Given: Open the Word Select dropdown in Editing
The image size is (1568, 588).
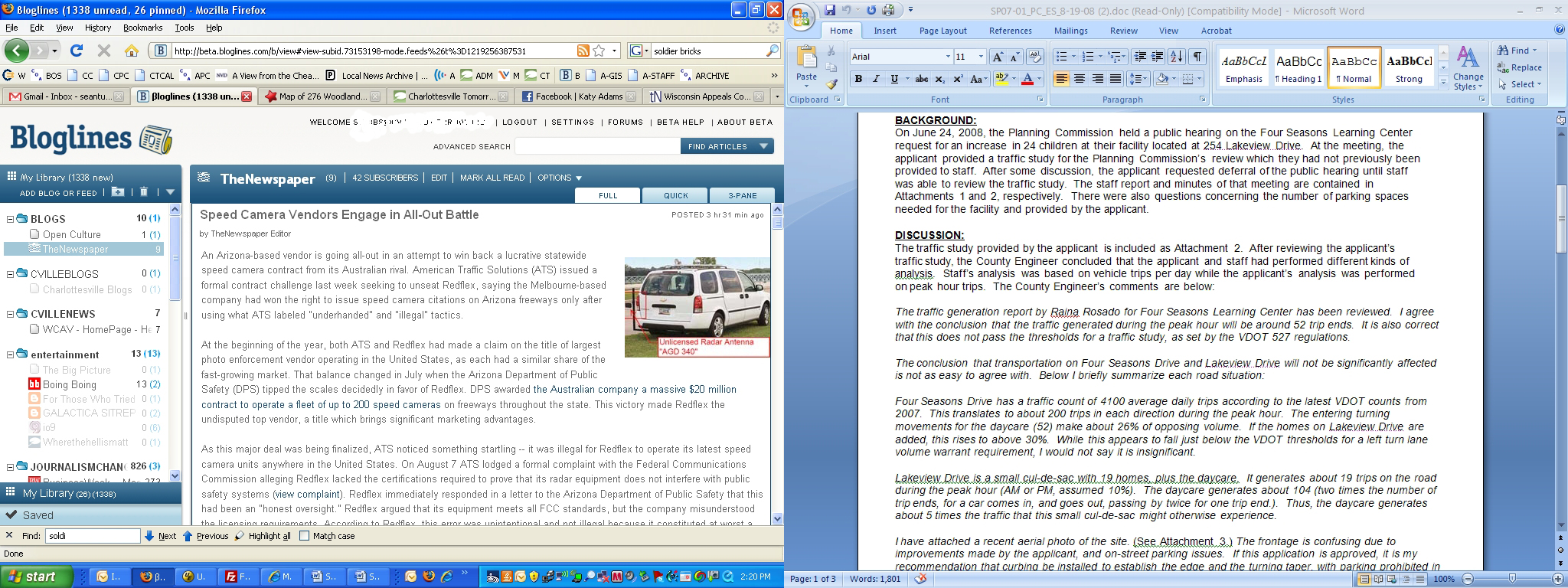Looking at the screenshot, I should (1521, 84).
